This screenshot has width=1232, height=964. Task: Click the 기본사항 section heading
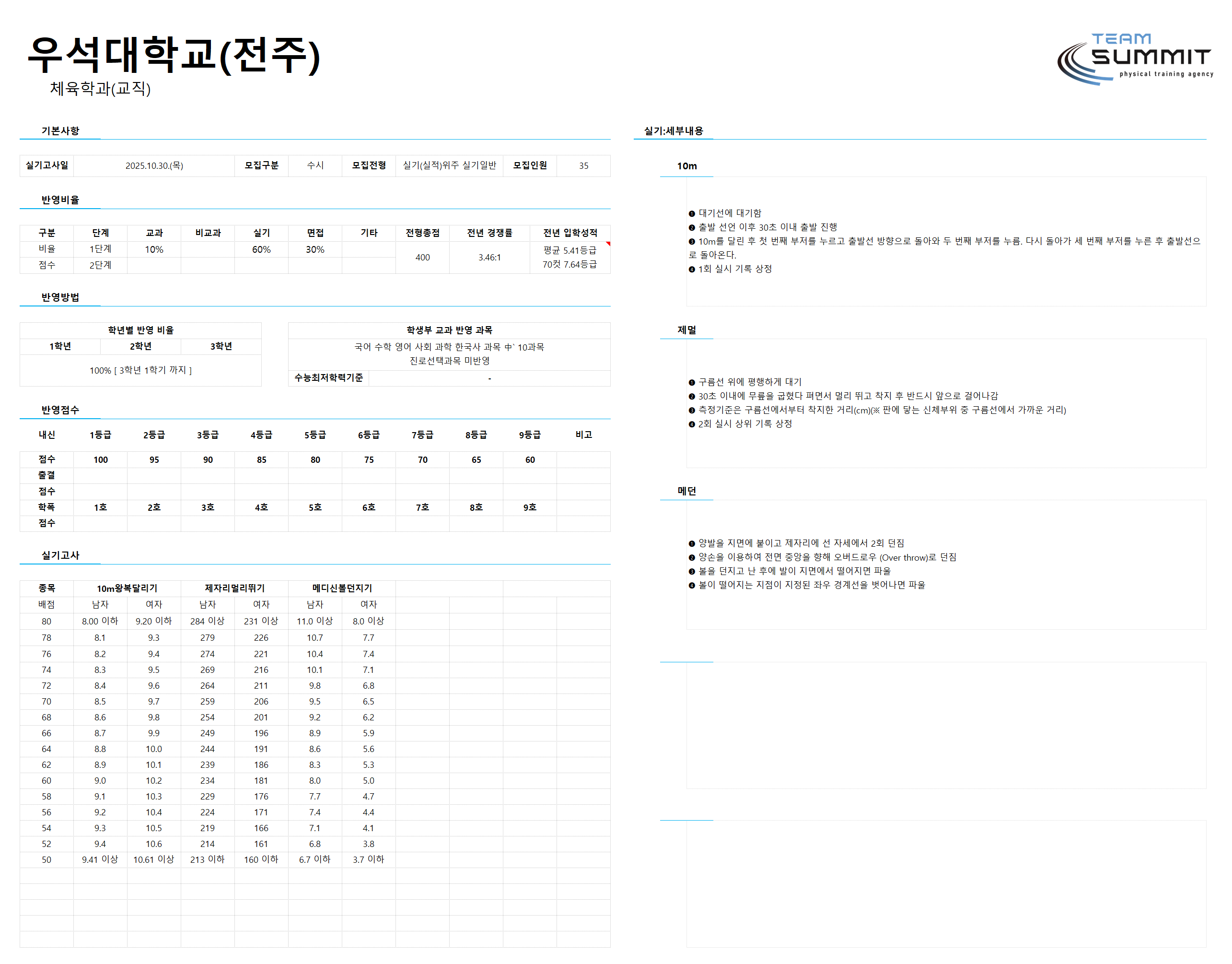pyautogui.click(x=60, y=131)
